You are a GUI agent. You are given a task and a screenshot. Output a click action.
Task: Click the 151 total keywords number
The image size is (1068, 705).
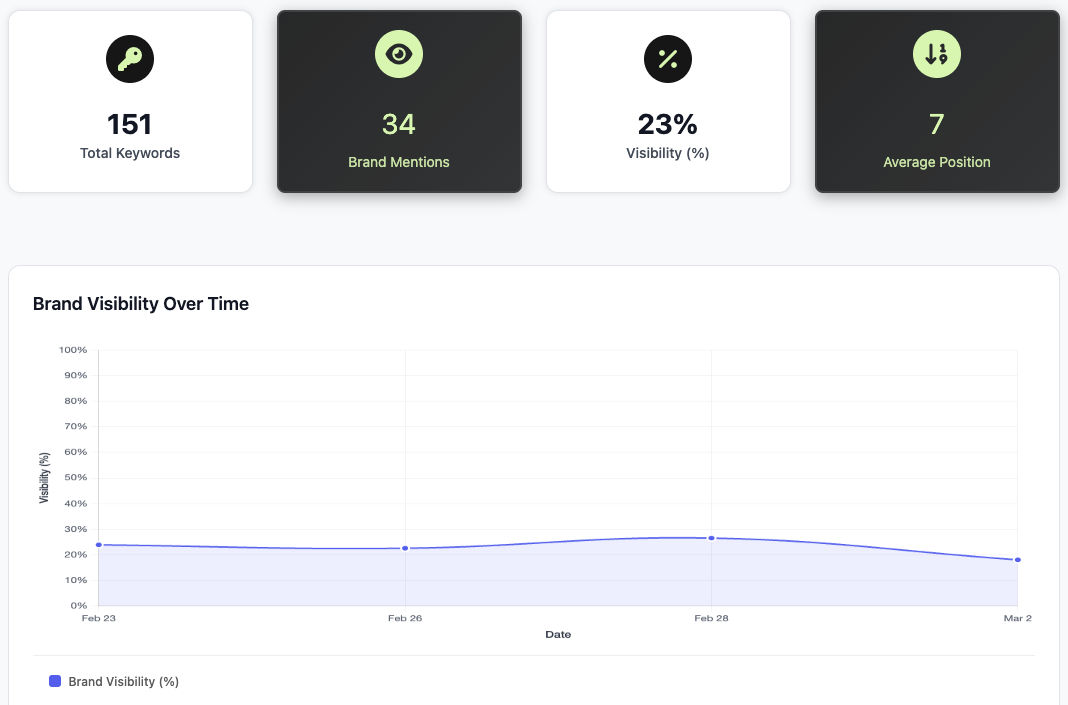[x=130, y=124]
